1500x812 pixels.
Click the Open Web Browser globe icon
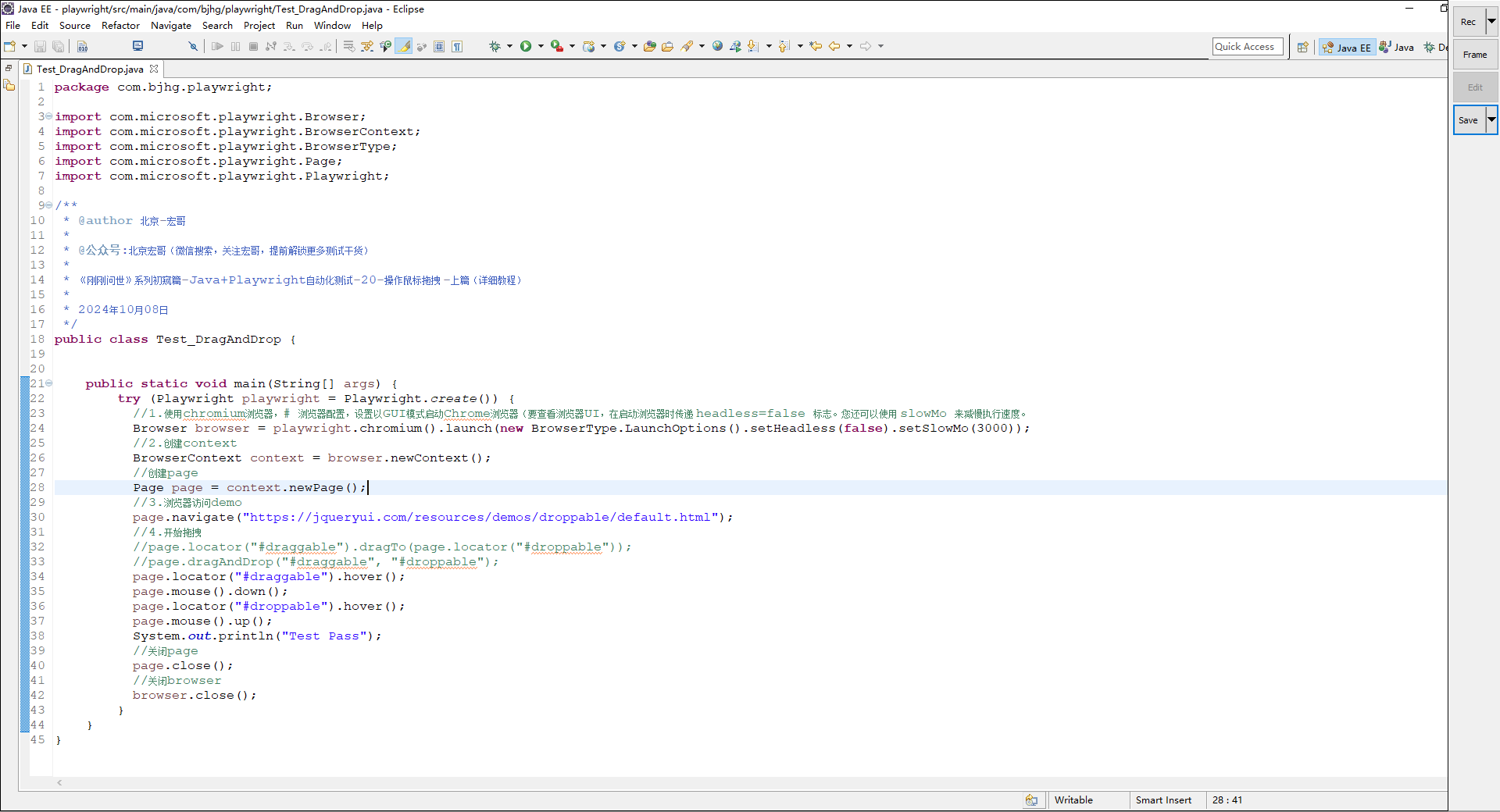[717, 47]
